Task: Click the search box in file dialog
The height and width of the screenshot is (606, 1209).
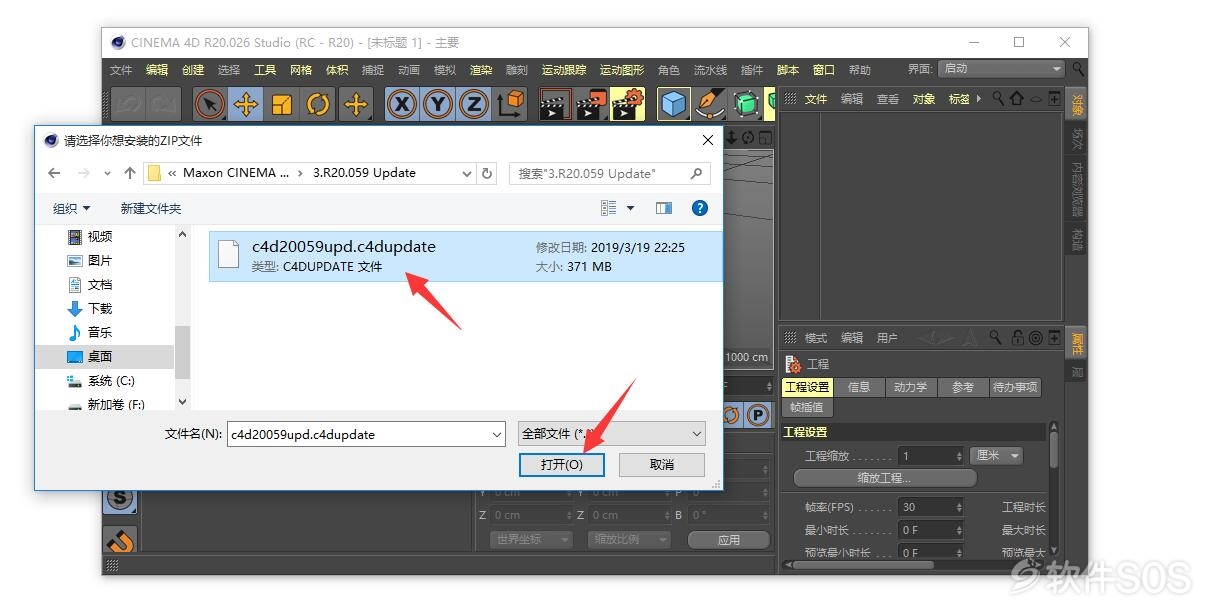Action: [x=610, y=173]
